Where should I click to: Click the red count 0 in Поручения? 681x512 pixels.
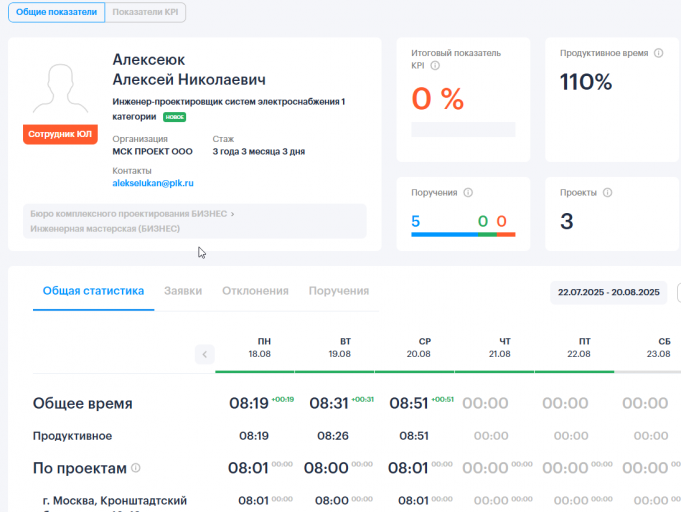502,221
